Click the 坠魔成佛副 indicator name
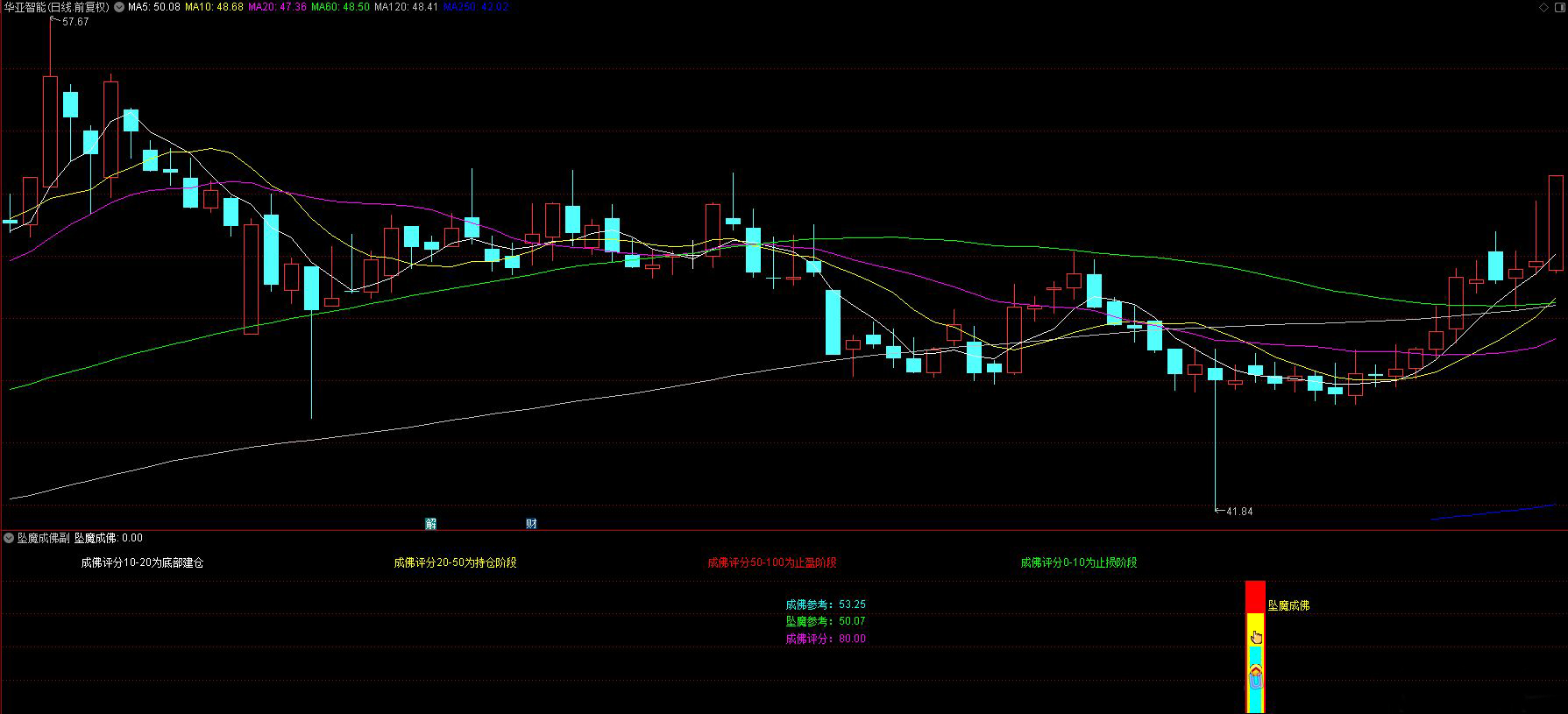 point(44,538)
